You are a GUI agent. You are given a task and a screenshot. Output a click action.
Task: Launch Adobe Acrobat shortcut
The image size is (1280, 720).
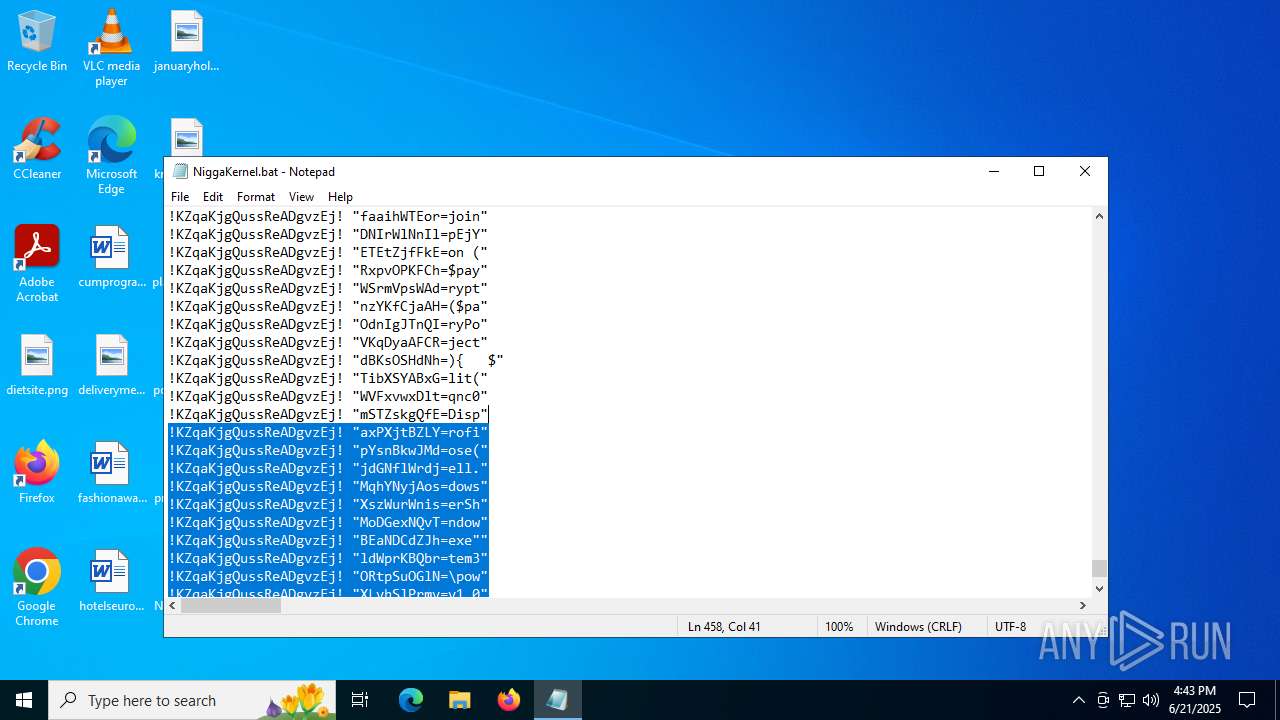37,264
